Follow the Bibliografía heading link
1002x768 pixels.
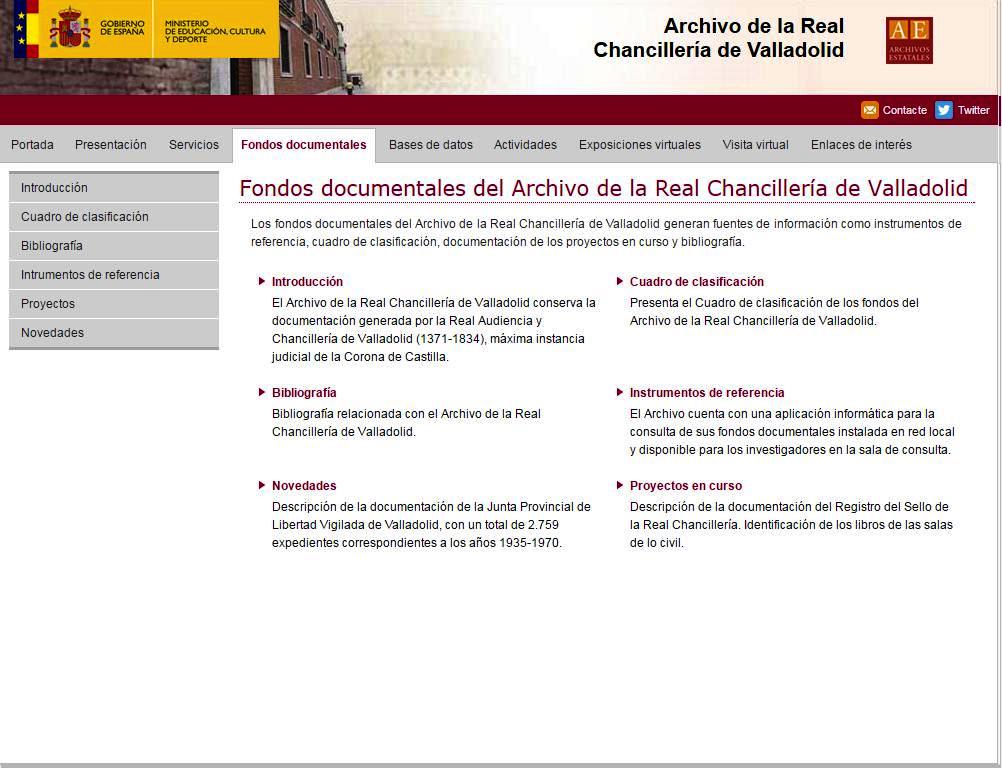point(304,393)
